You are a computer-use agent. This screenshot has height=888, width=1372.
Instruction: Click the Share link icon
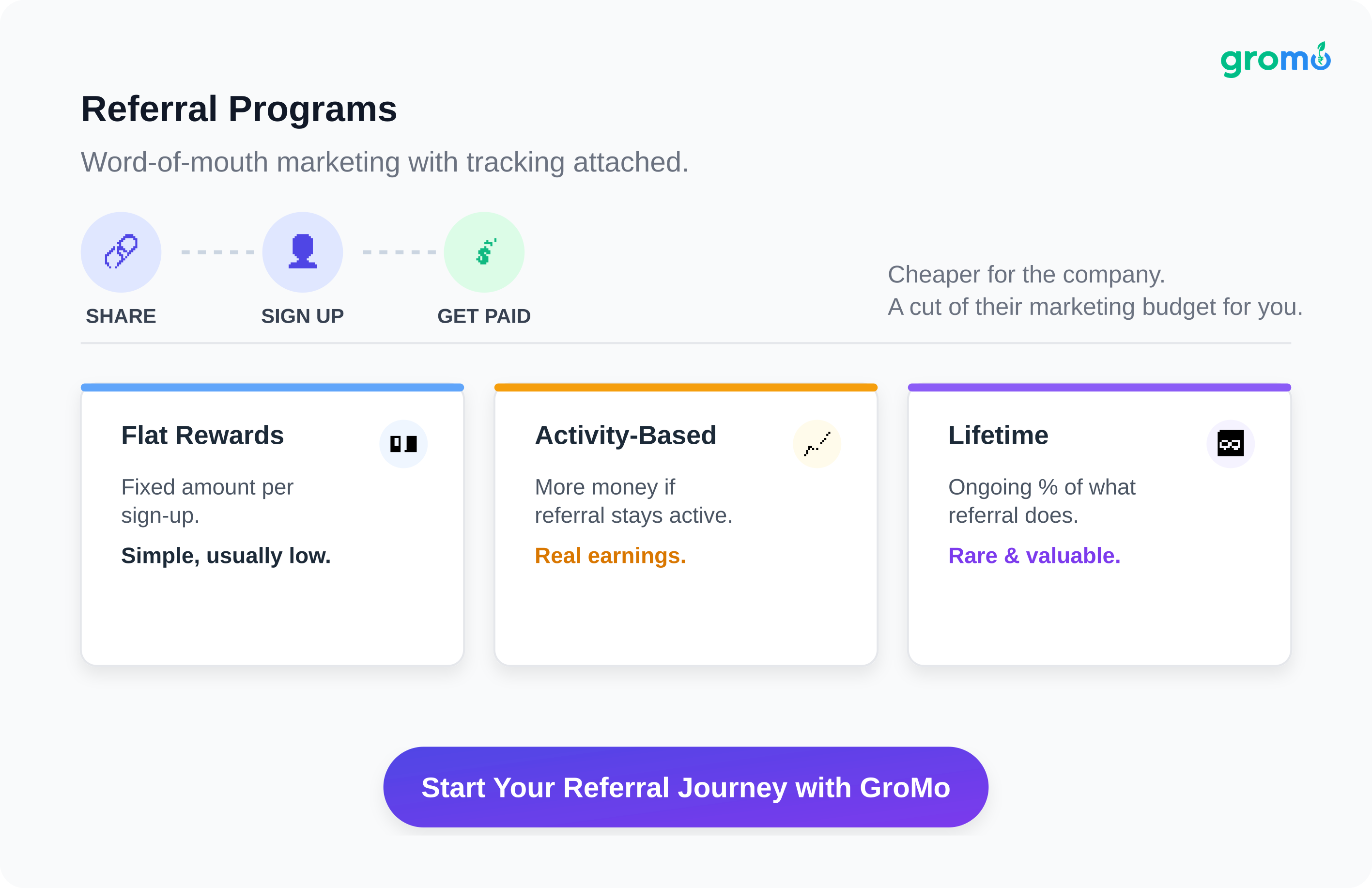[121, 252]
